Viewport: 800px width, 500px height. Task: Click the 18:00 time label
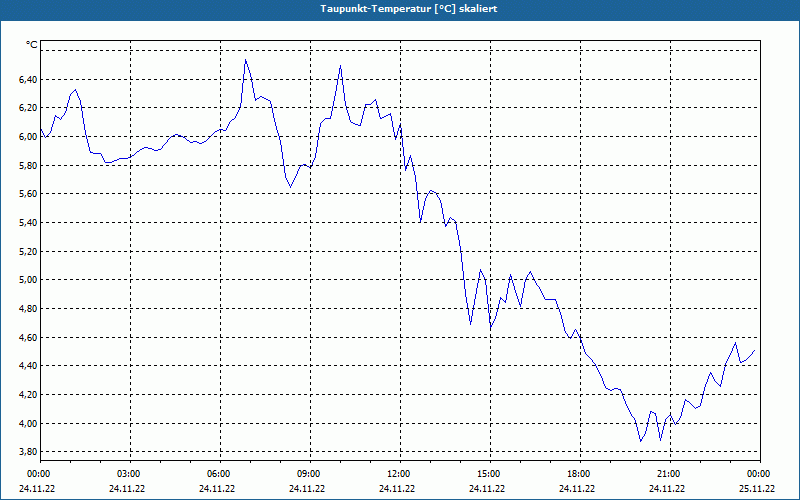[580, 474]
